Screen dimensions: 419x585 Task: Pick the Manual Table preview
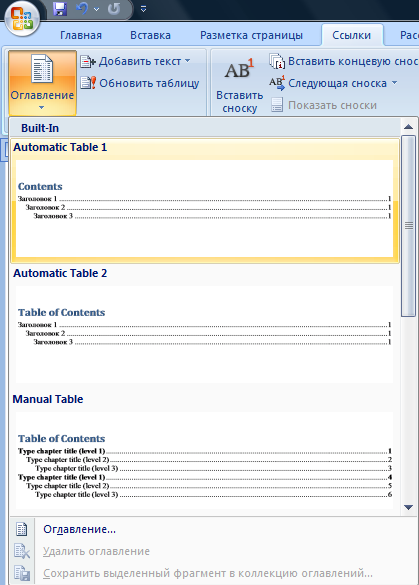(x=204, y=460)
